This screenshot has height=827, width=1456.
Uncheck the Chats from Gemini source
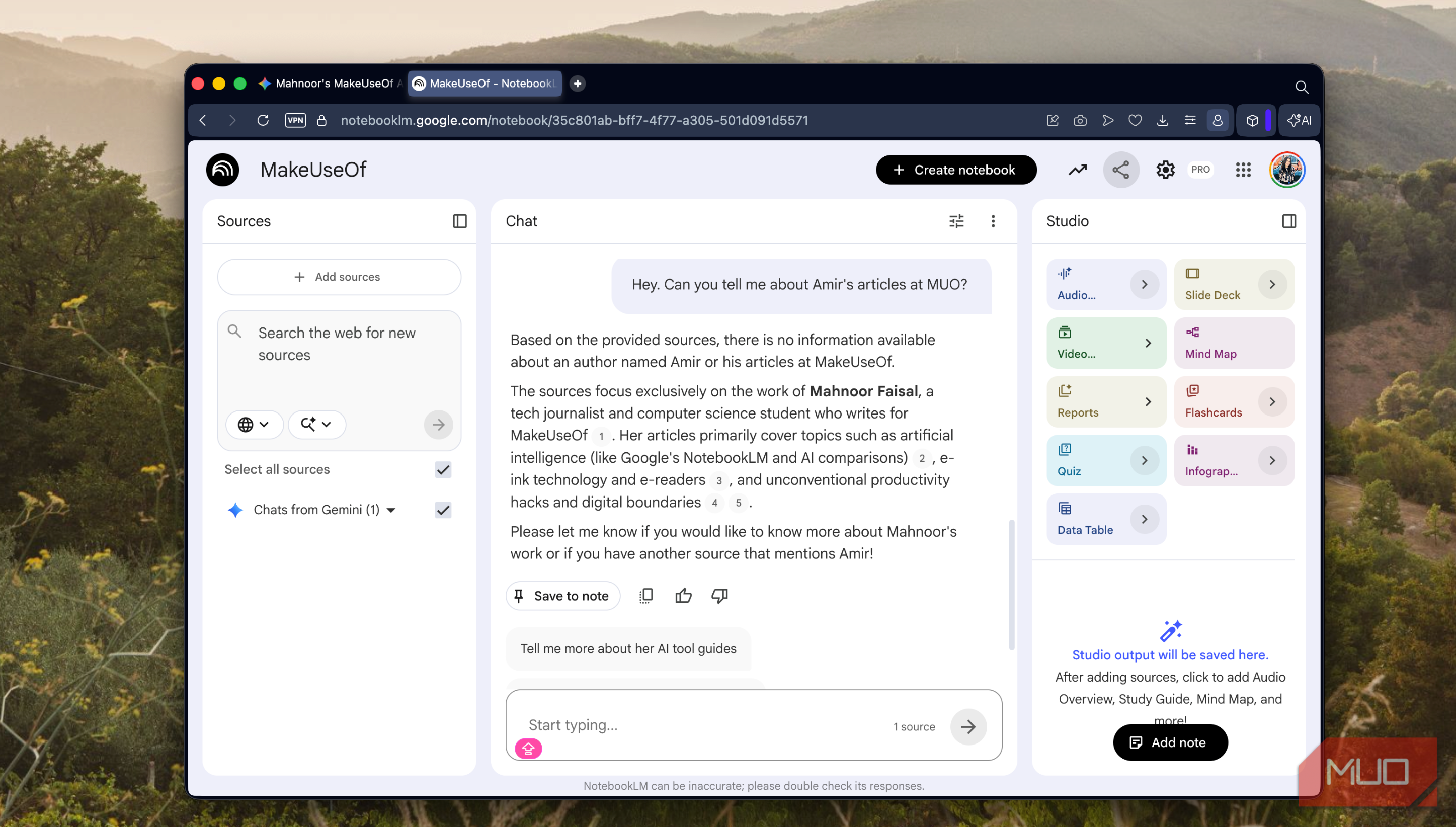(443, 510)
